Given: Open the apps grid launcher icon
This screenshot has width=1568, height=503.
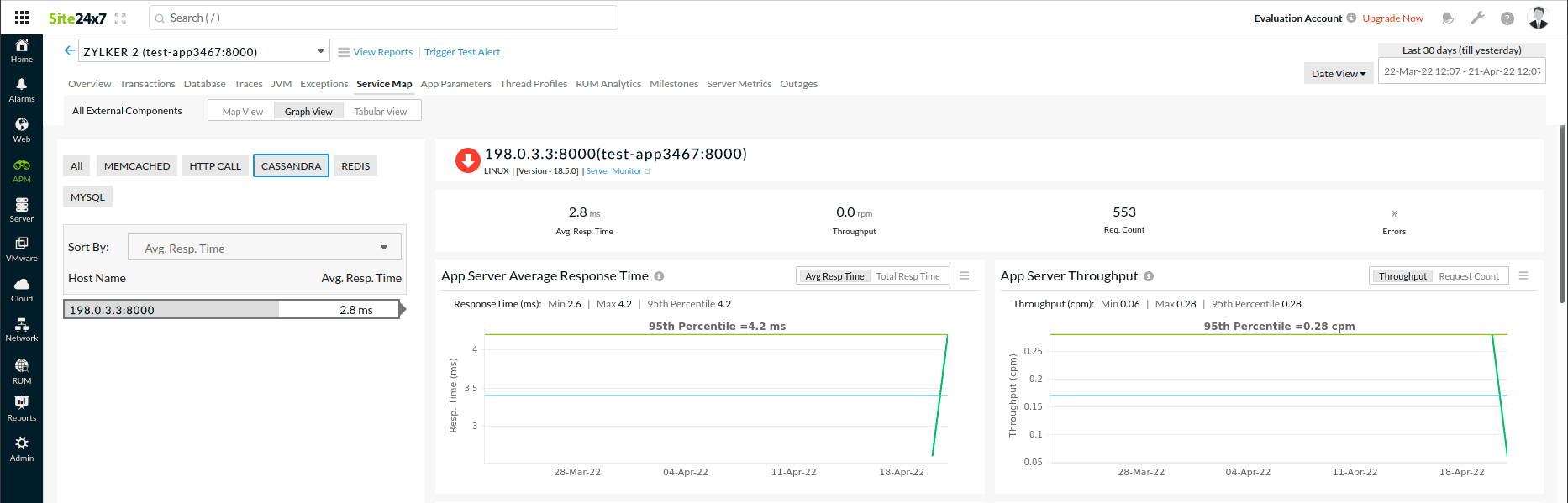Looking at the screenshot, I should coord(22,18).
